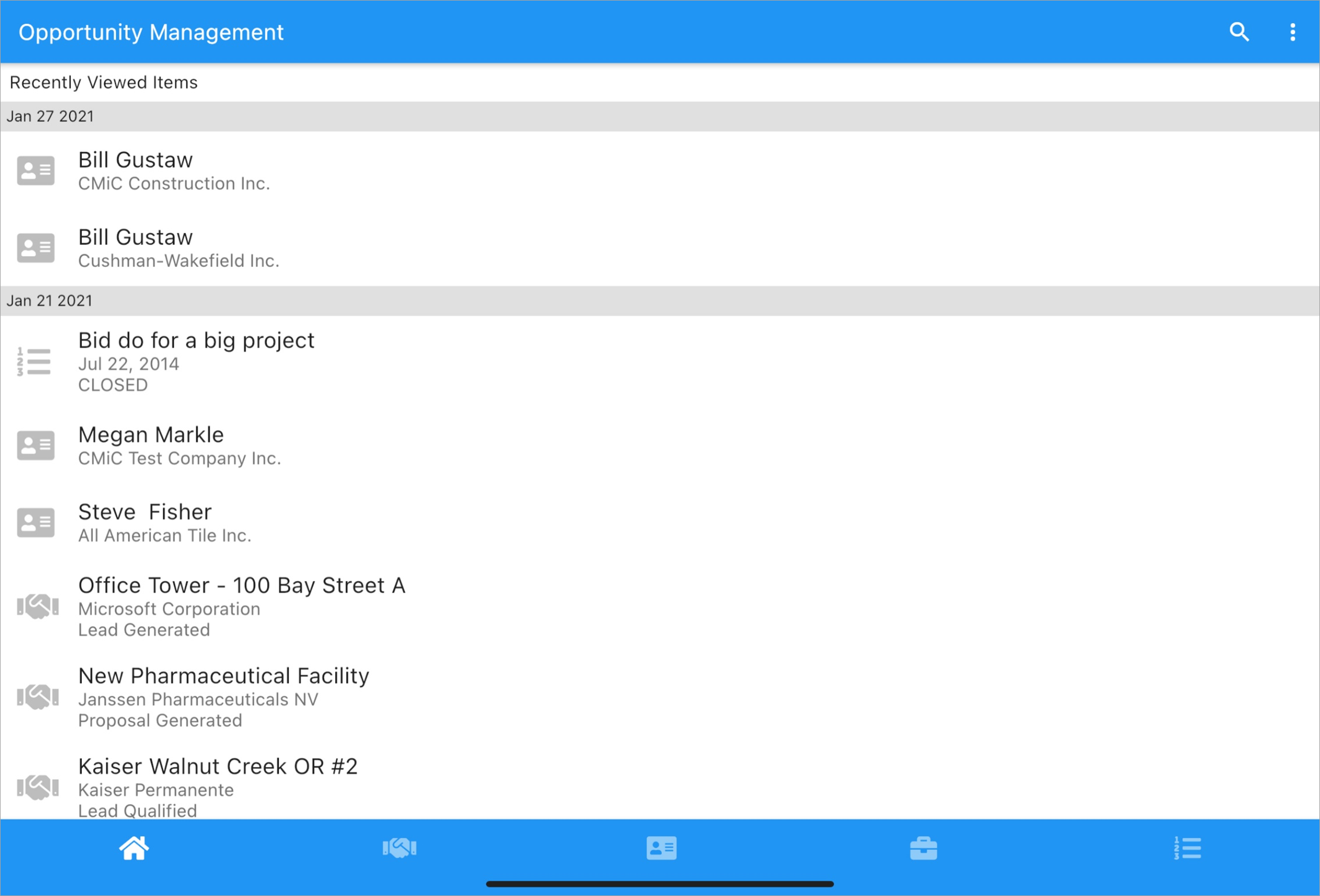The image size is (1320, 896).
Task: Click contact card icon beside Steve Fisher
Action: (x=36, y=522)
